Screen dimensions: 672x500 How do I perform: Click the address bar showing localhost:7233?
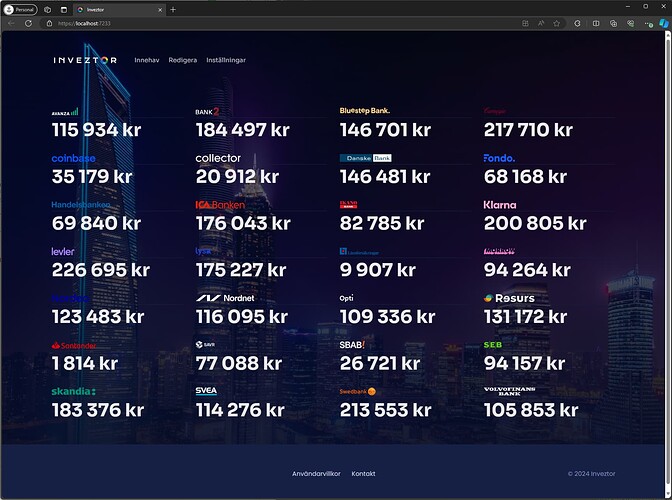click(283, 24)
